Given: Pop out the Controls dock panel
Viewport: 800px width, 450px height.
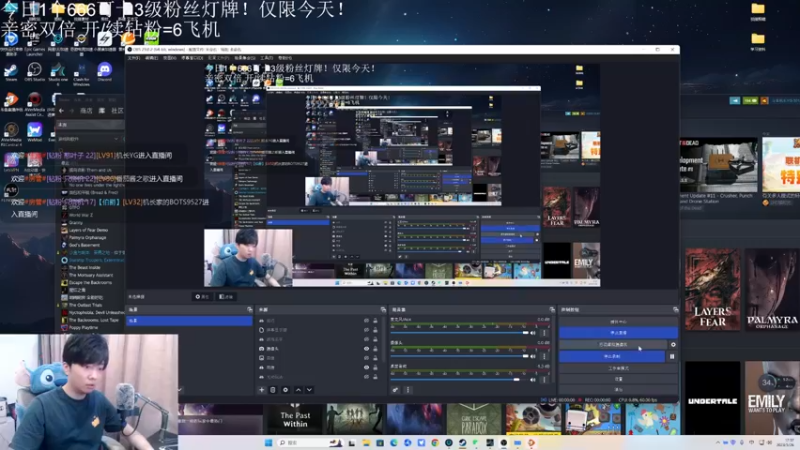Looking at the screenshot, I should 676,310.
